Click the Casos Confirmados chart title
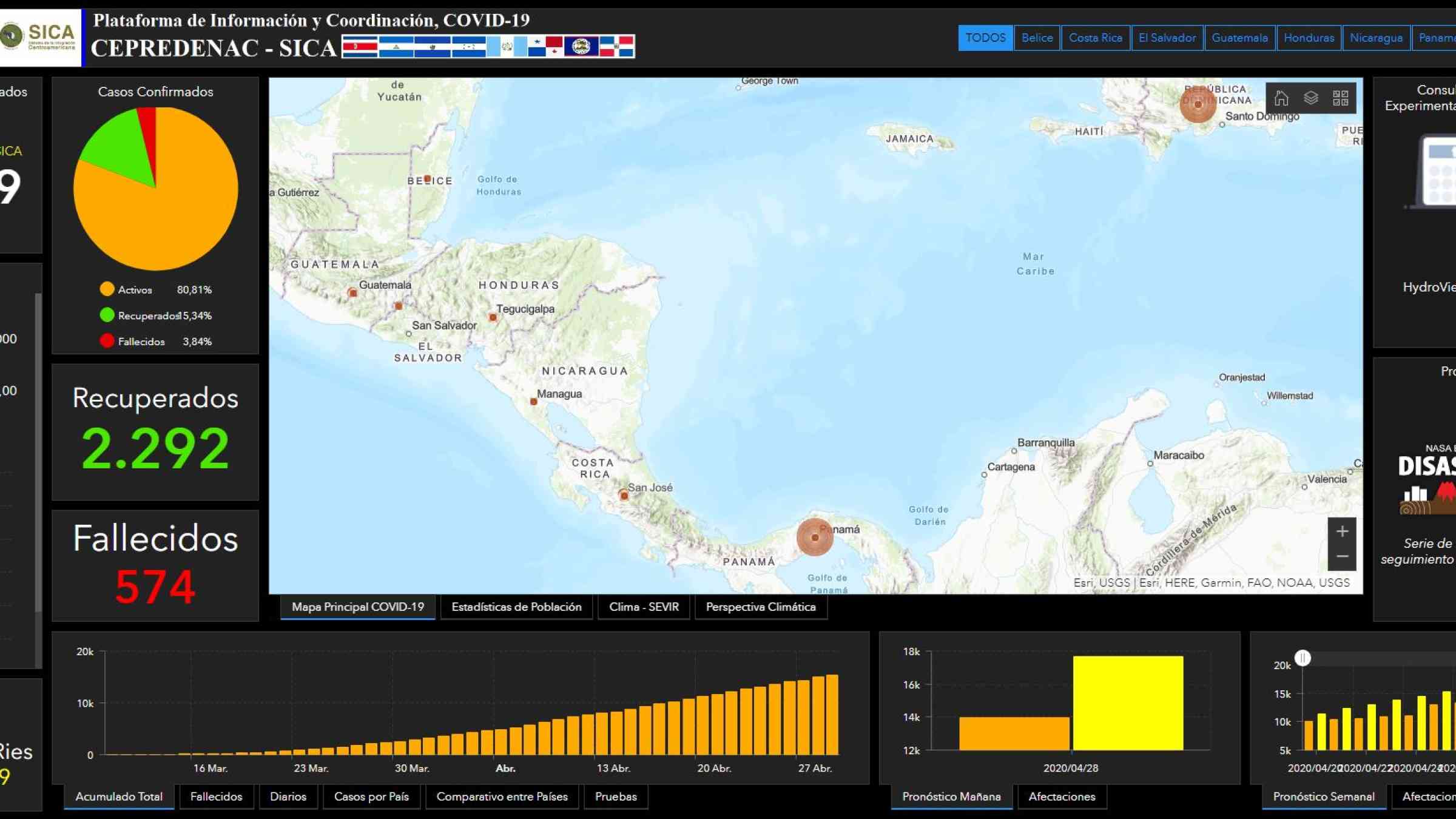 pyautogui.click(x=155, y=92)
